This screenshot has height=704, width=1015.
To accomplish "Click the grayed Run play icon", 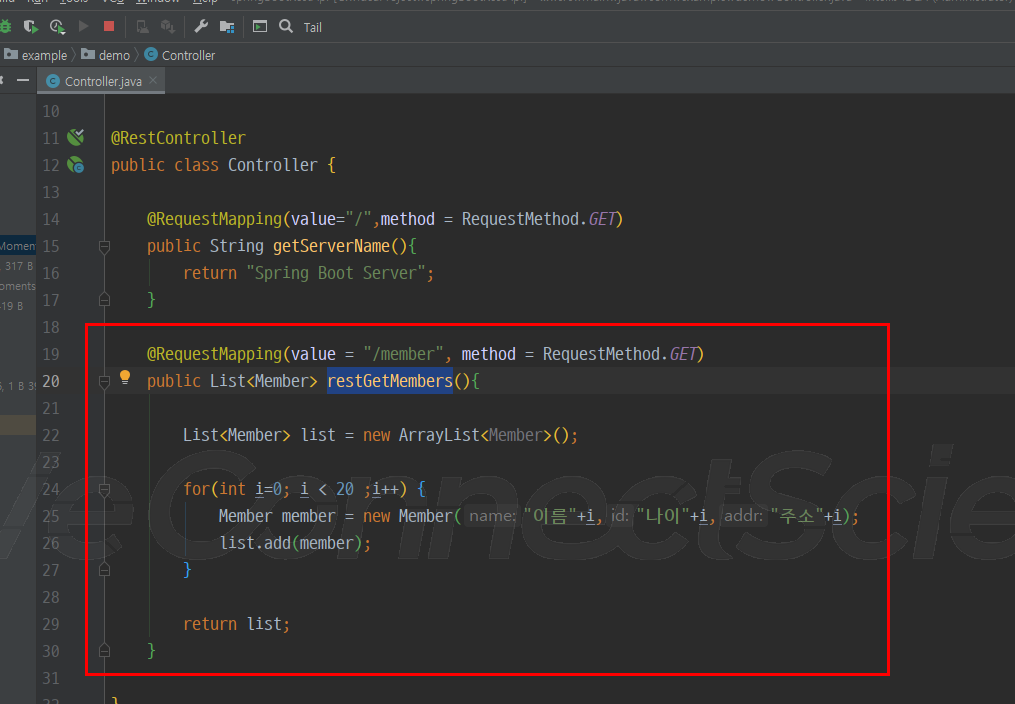I will click(84, 27).
